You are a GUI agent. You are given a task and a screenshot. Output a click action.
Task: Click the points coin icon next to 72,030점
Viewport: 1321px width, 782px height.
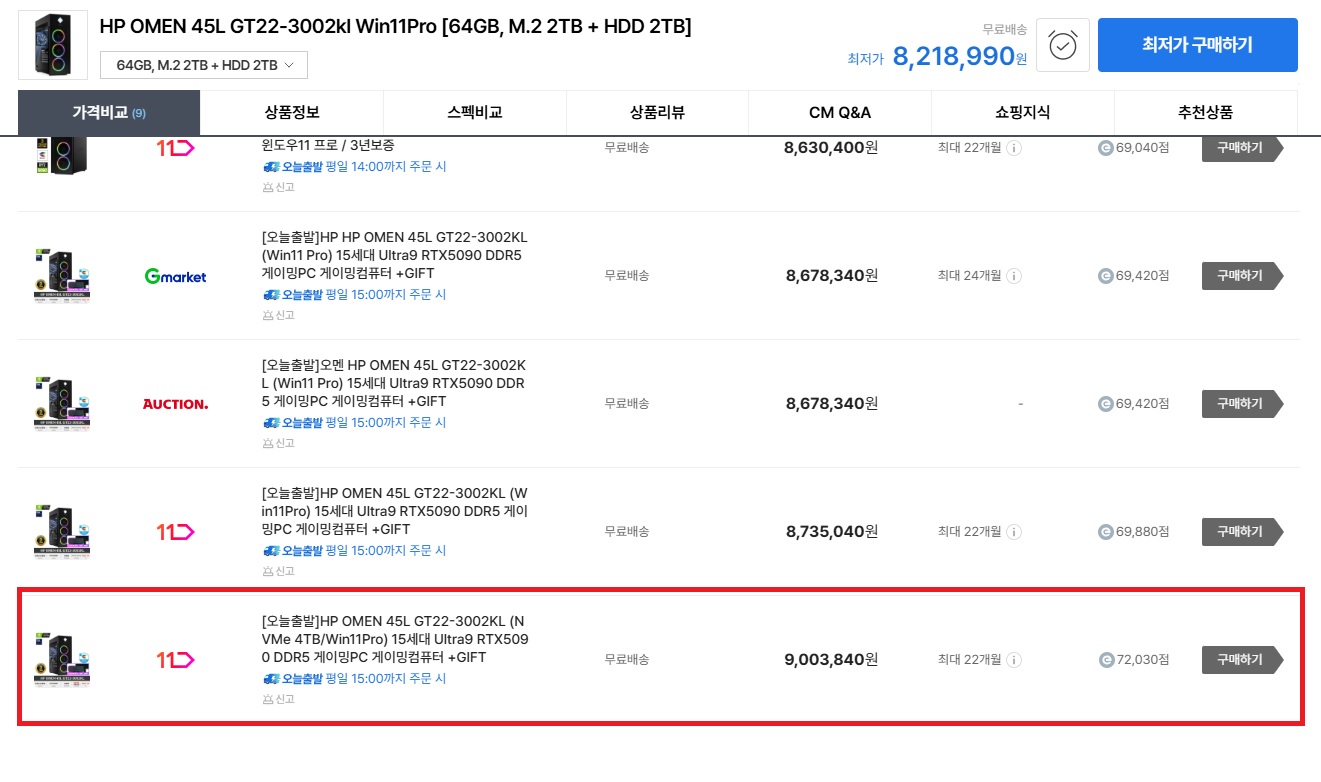[1105, 660]
